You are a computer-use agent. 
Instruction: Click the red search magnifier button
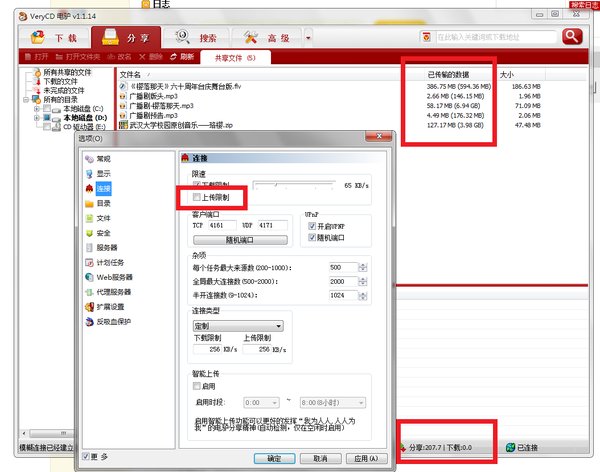tap(572, 37)
